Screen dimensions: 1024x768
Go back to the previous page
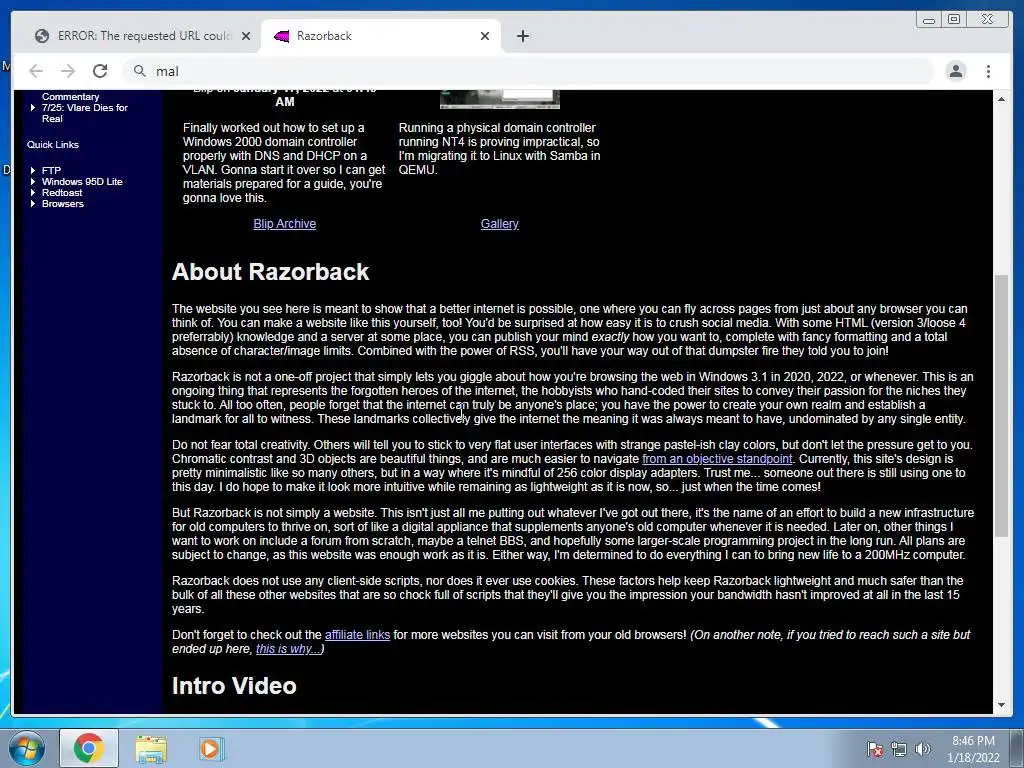click(36, 71)
